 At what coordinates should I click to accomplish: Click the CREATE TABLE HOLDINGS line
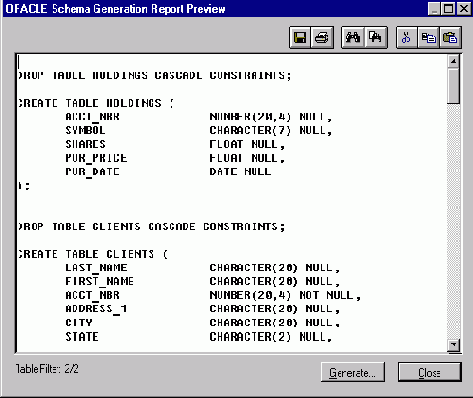(x=96, y=103)
